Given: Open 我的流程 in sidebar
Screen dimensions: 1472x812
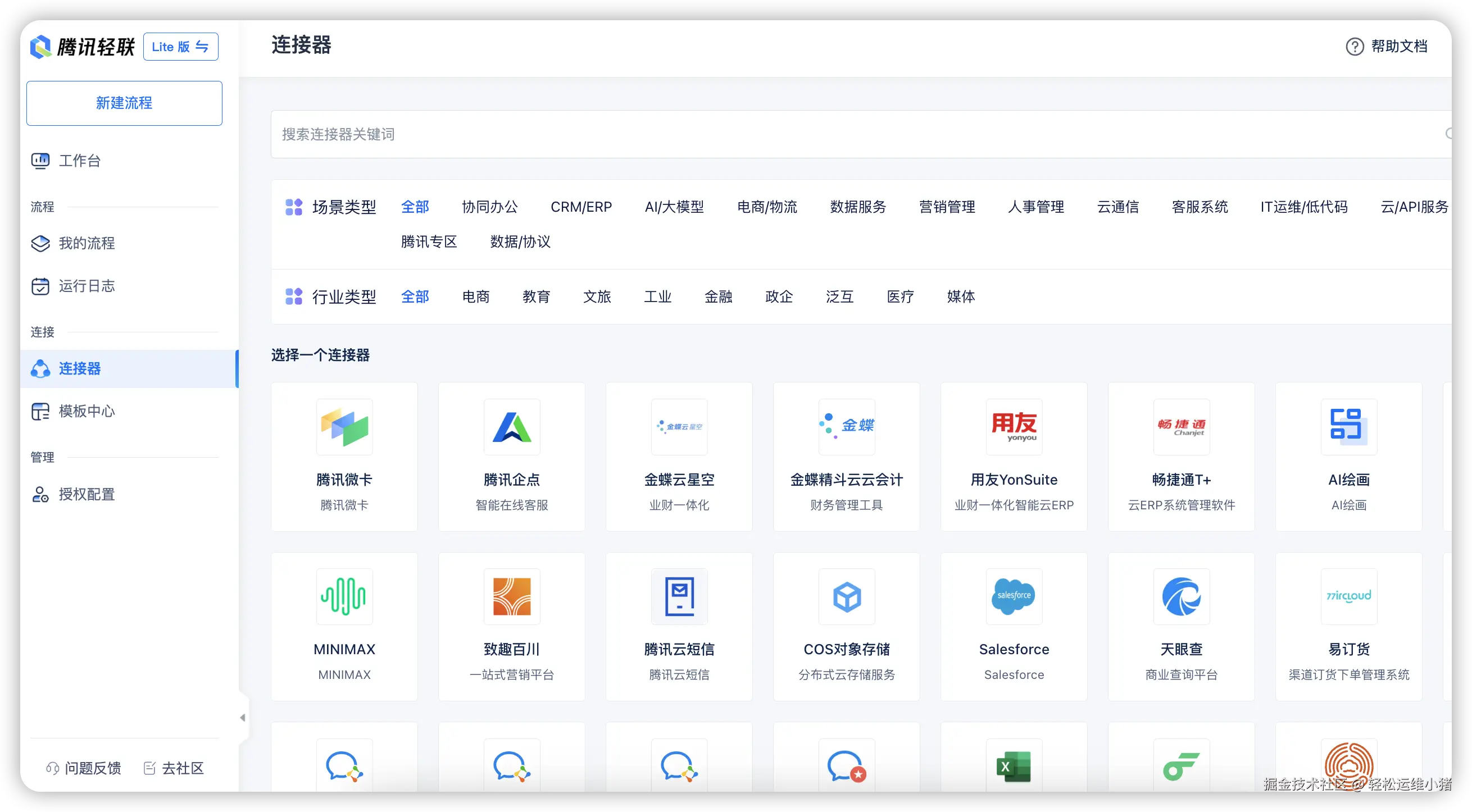Looking at the screenshot, I should coord(87,243).
